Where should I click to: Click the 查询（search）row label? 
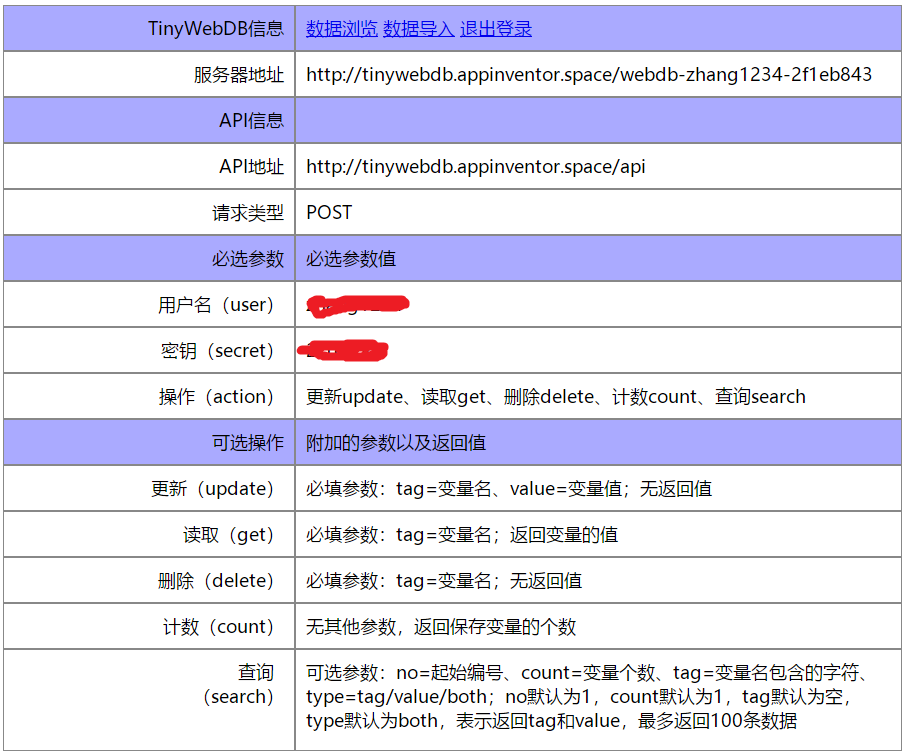238,685
